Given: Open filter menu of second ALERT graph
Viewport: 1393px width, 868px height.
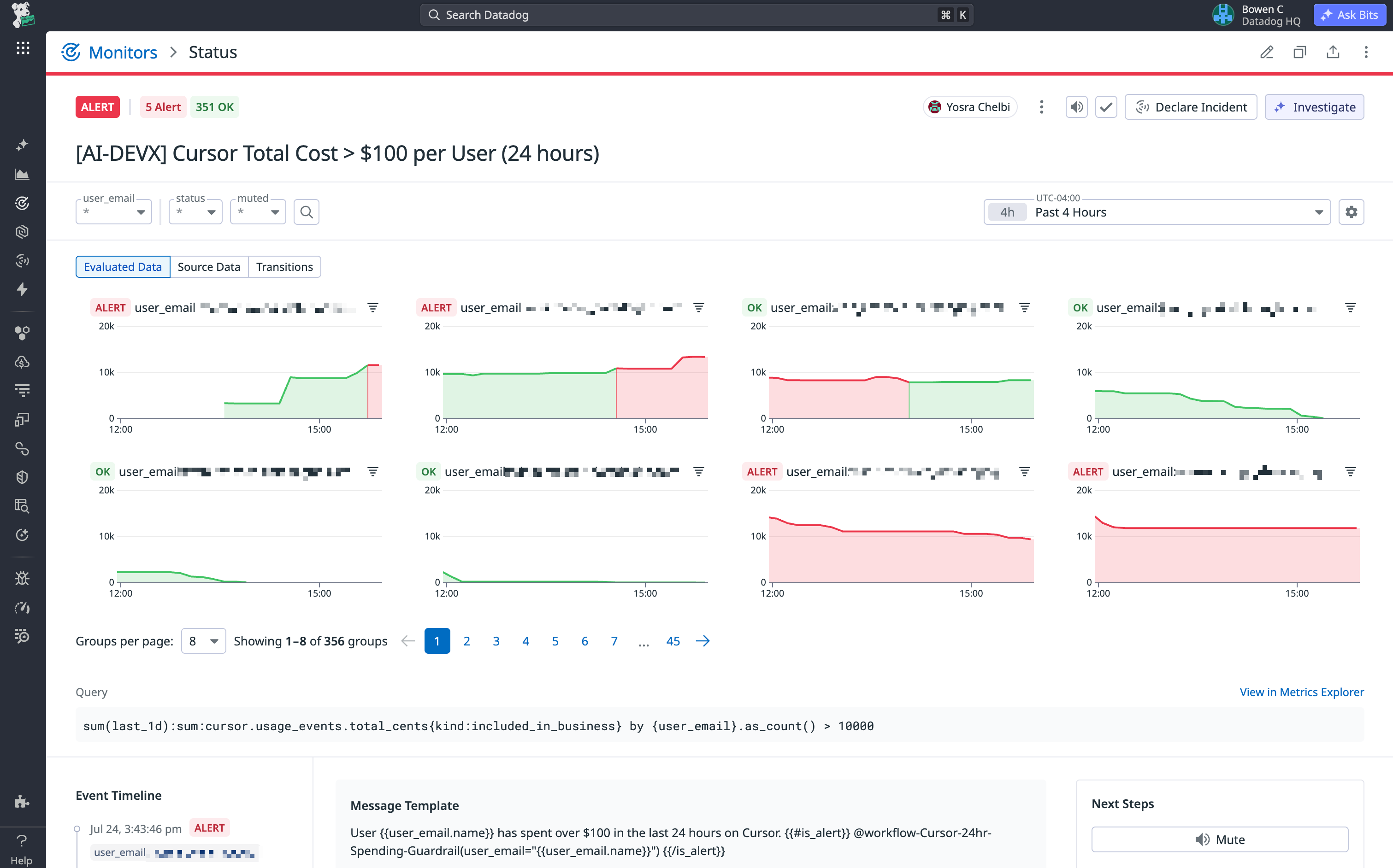Looking at the screenshot, I should click(x=699, y=308).
